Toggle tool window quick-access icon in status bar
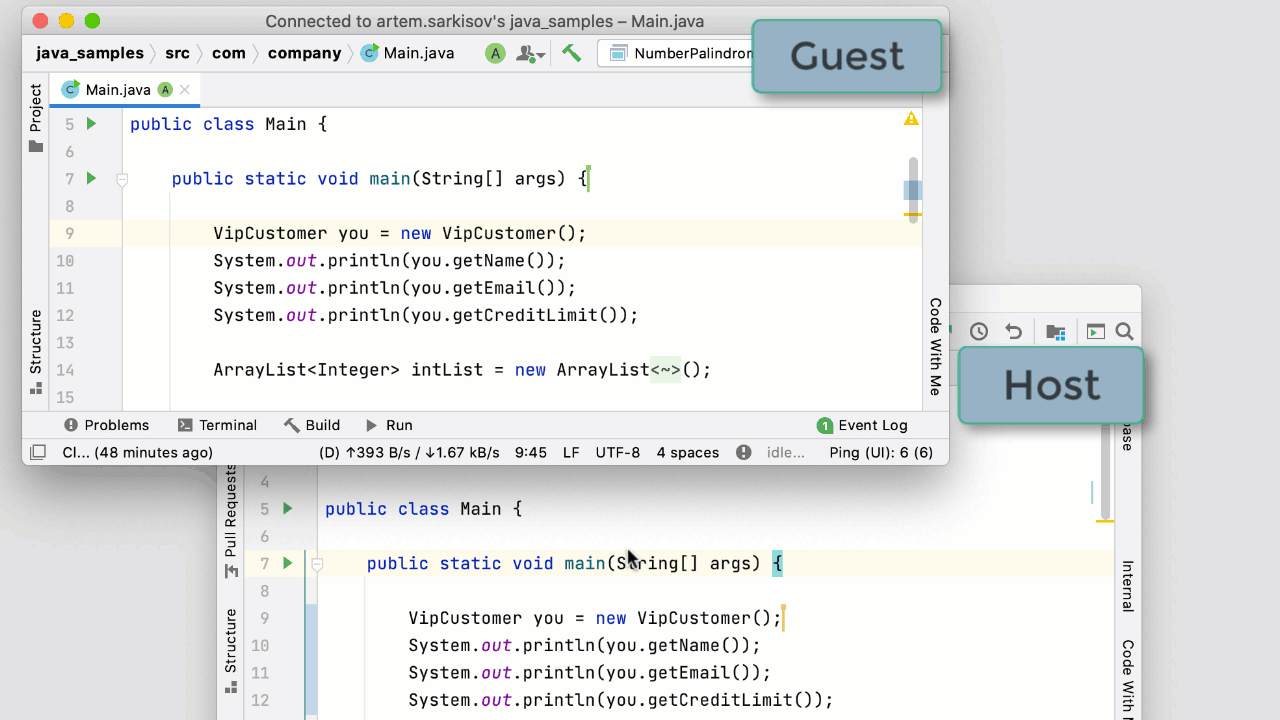 (x=37, y=452)
